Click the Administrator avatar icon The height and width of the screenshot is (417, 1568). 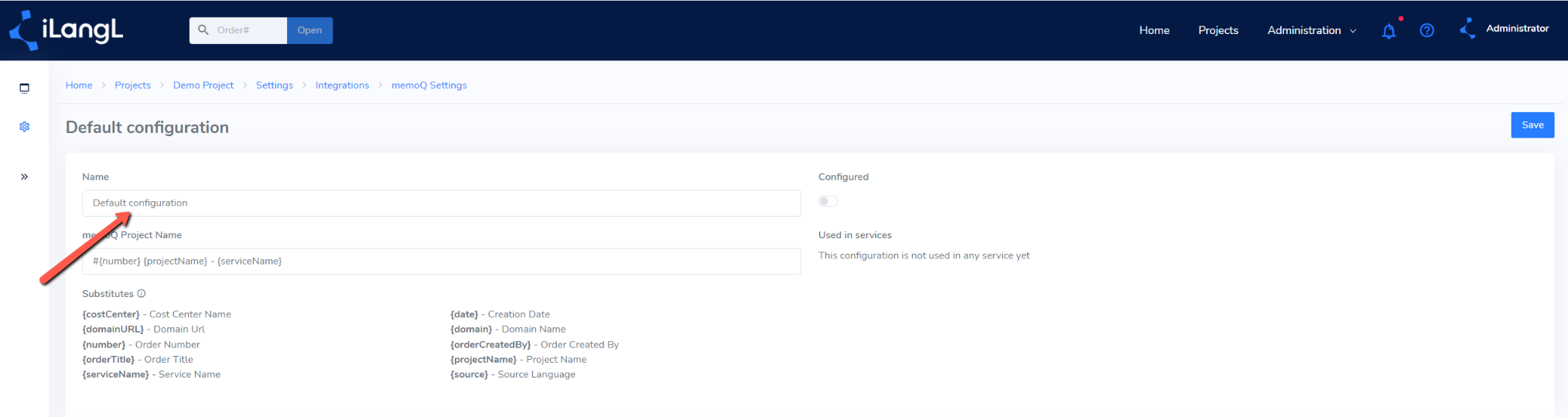coord(1467,29)
